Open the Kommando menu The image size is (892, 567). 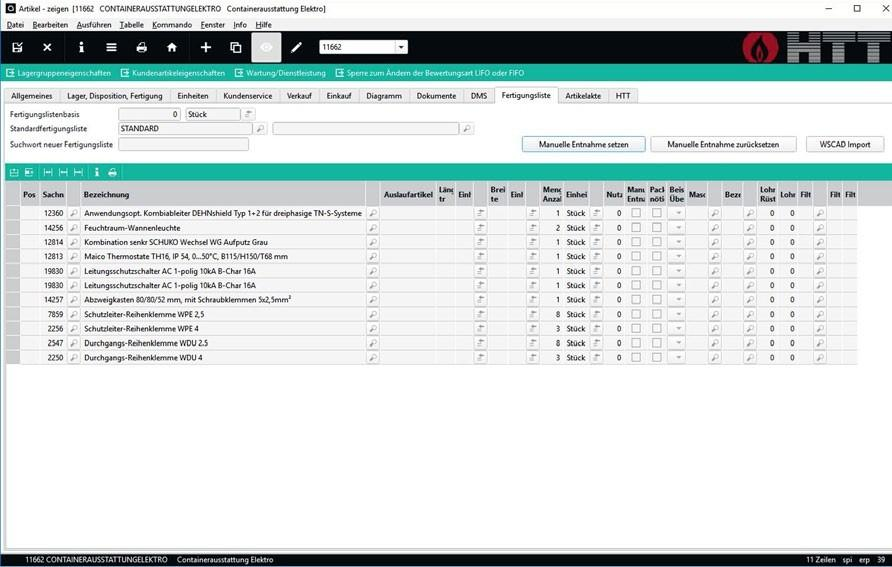172,25
